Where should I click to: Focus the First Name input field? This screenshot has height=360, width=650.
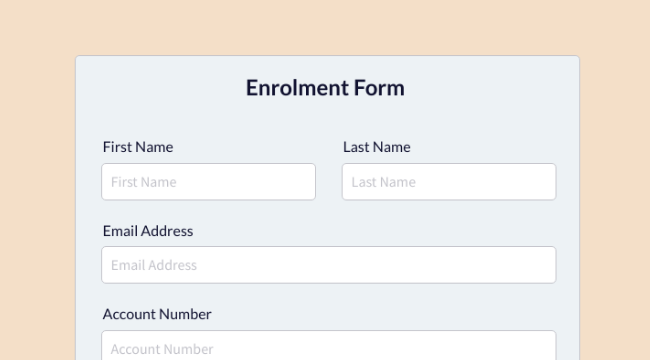[x=209, y=182]
